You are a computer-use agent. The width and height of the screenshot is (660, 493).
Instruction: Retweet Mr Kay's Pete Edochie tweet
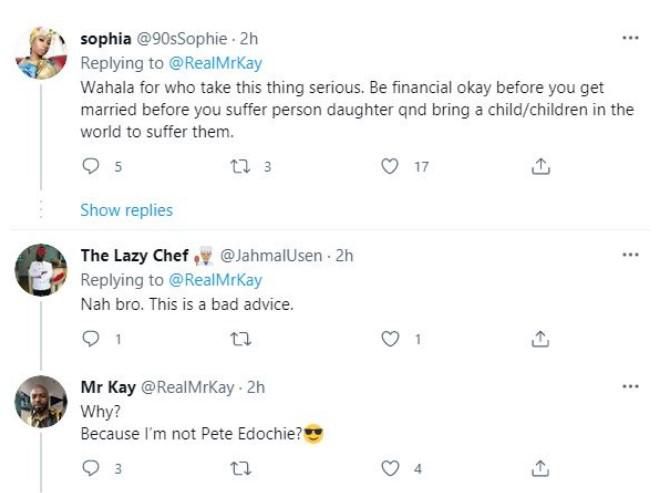[x=242, y=467]
